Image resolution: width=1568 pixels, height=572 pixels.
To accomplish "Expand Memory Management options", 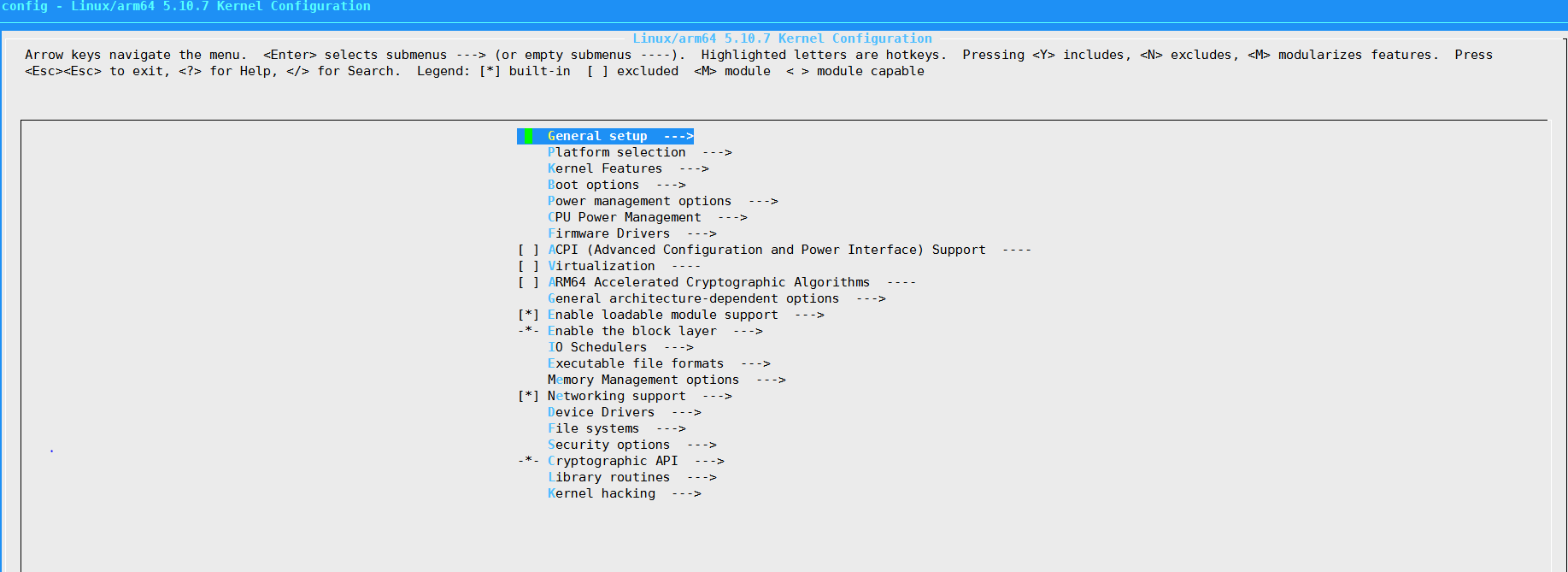I will point(643,379).
